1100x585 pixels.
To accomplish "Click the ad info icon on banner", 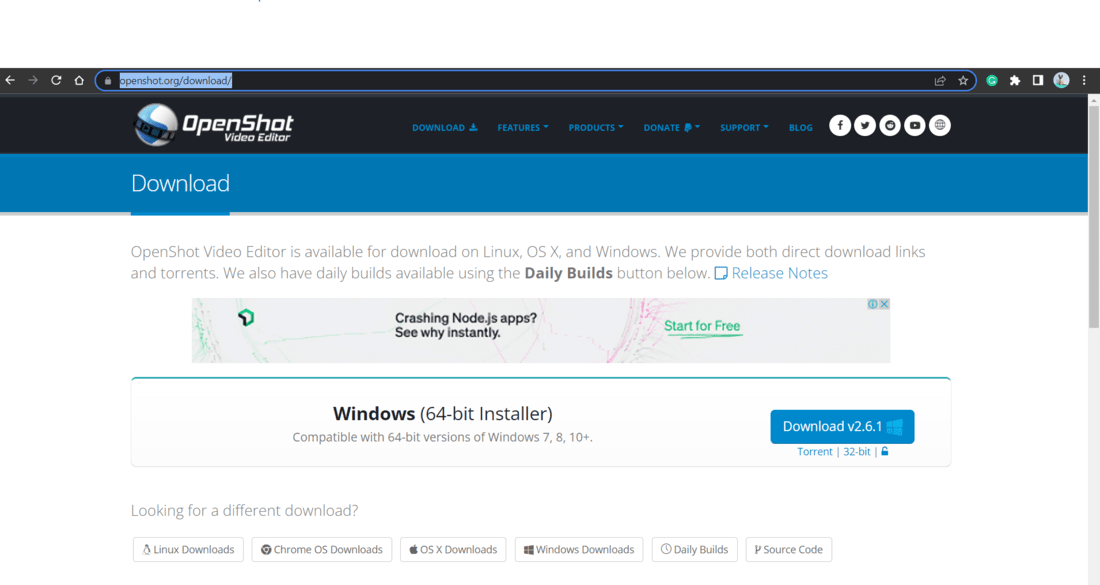I will tap(873, 304).
